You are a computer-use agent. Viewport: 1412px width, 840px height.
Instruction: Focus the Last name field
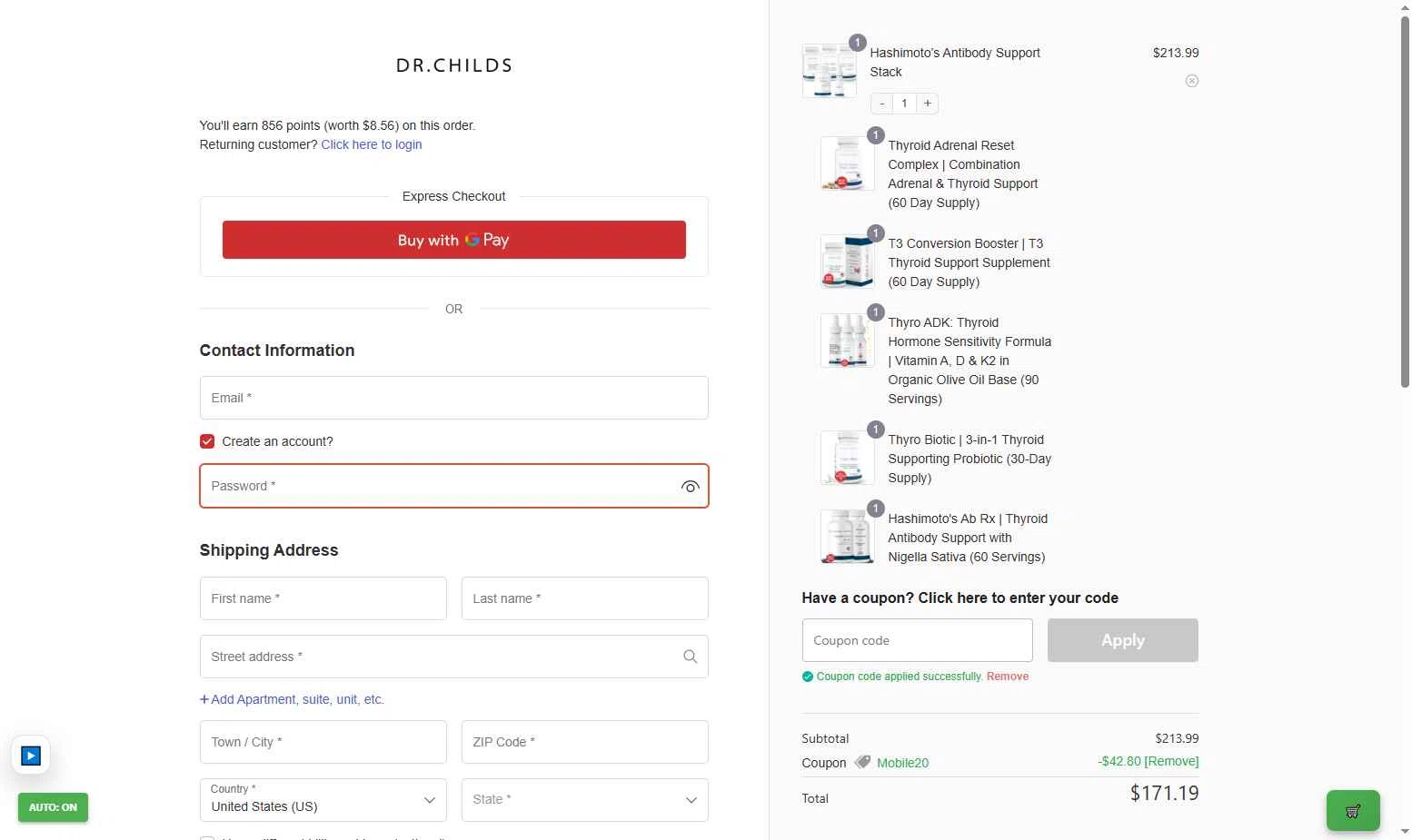(x=585, y=598)
